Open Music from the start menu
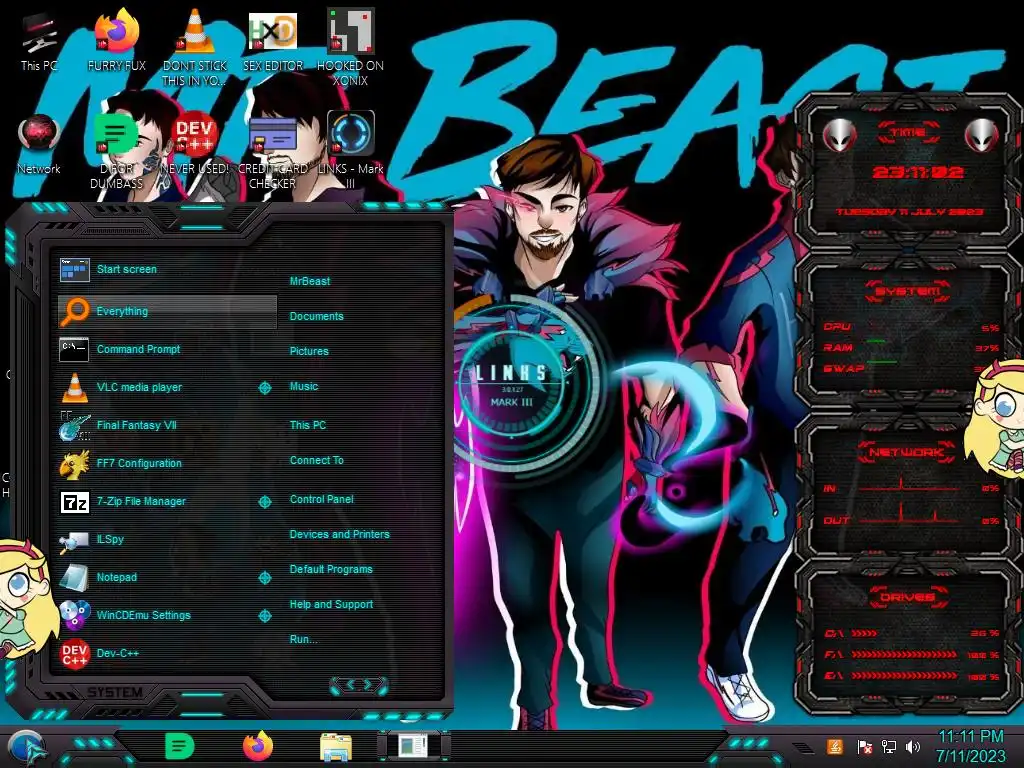The image size is (1024, 768). click(x=304, y=387)
